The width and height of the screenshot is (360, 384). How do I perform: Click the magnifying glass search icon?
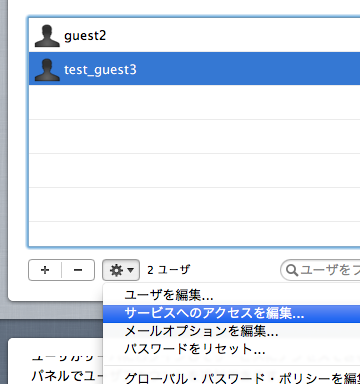coord(292,270)
